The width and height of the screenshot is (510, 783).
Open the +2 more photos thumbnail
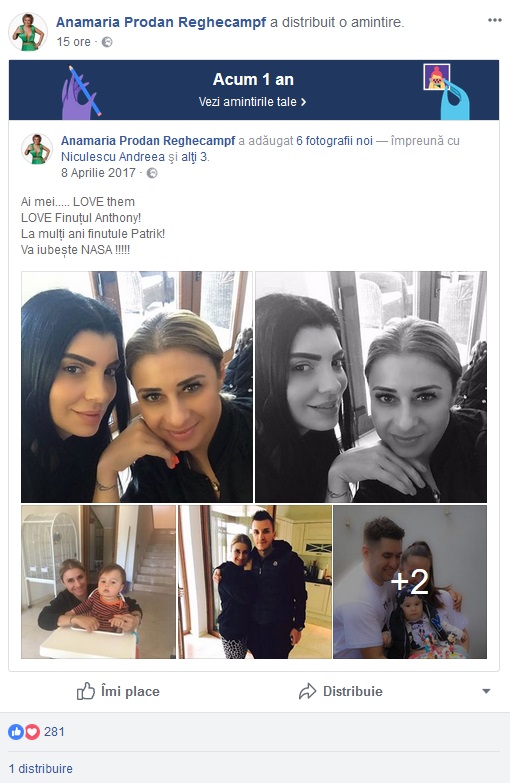coord(410,582)
